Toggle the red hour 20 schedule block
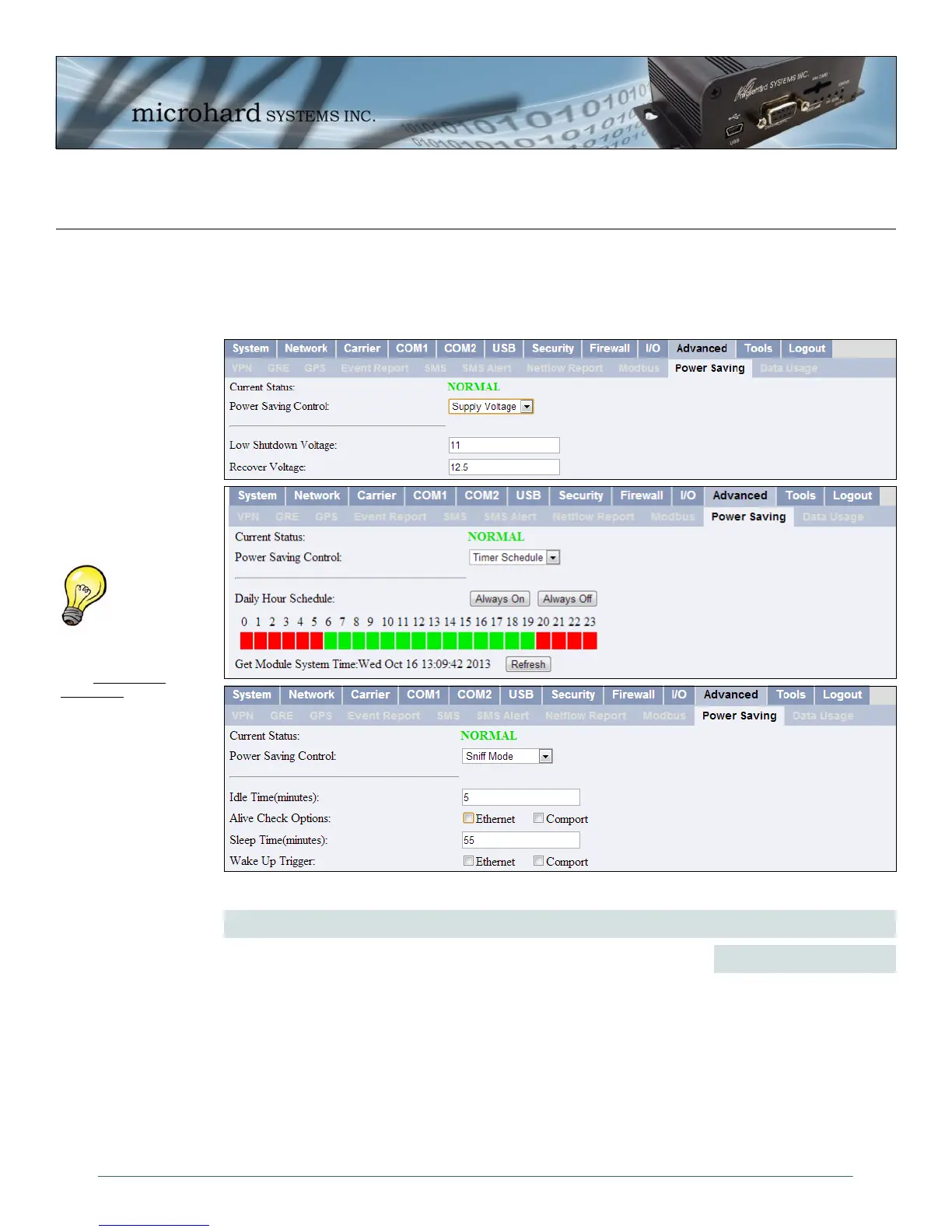This screenshot has width=952, height=1232. [543, 641]
